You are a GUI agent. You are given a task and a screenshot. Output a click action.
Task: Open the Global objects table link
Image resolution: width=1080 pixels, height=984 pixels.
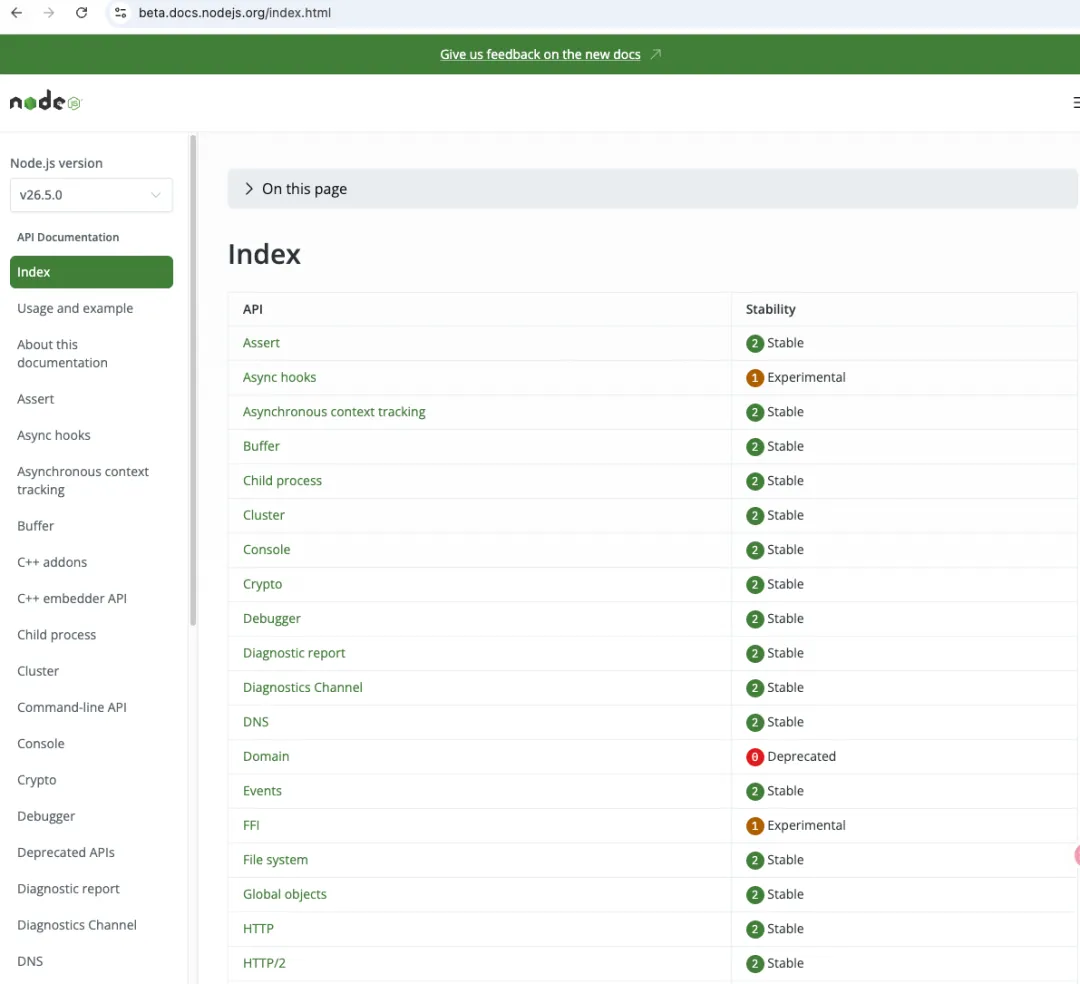[284, 894]
